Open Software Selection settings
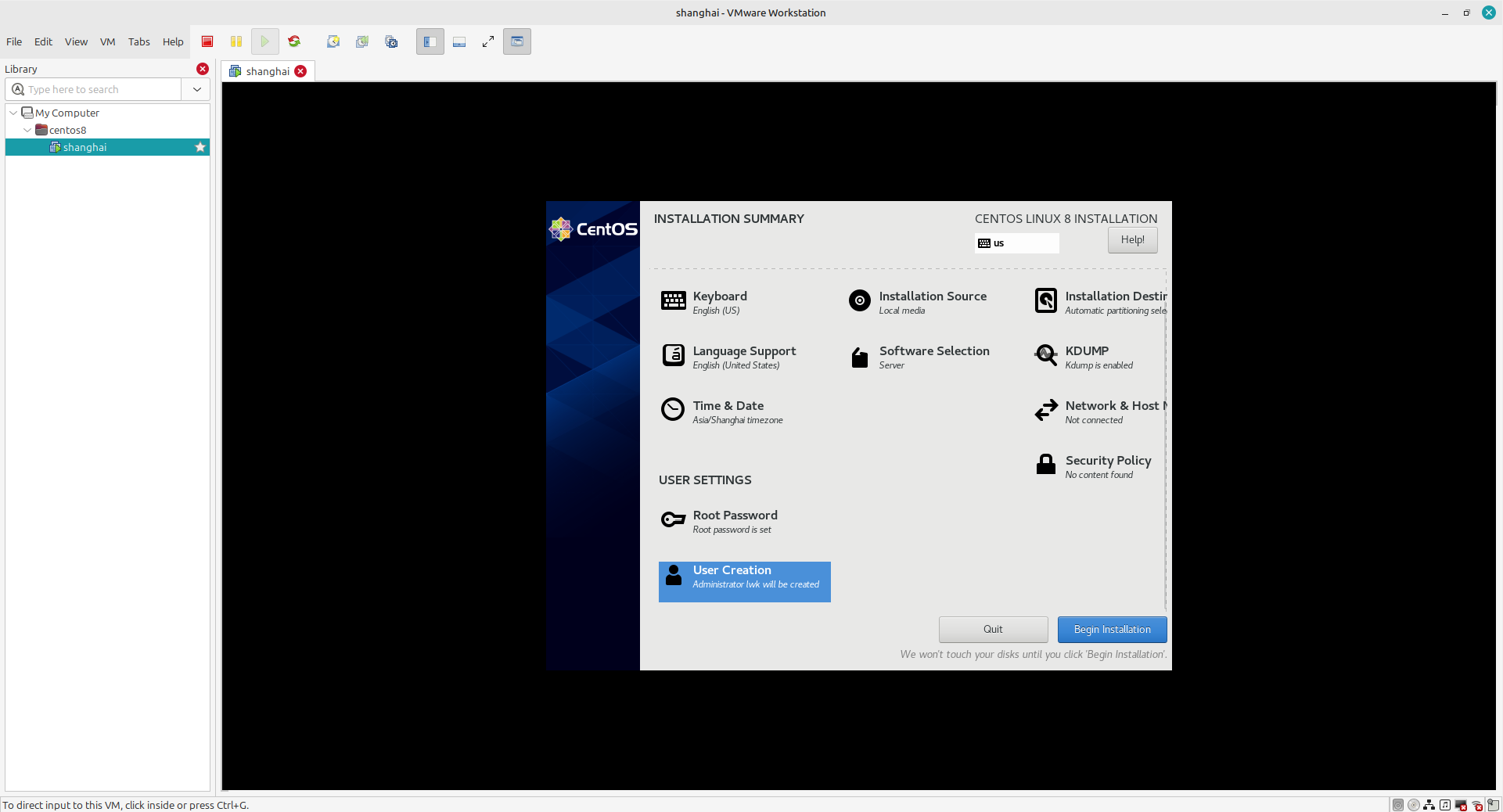1503x812 pixels. point(919,357)
